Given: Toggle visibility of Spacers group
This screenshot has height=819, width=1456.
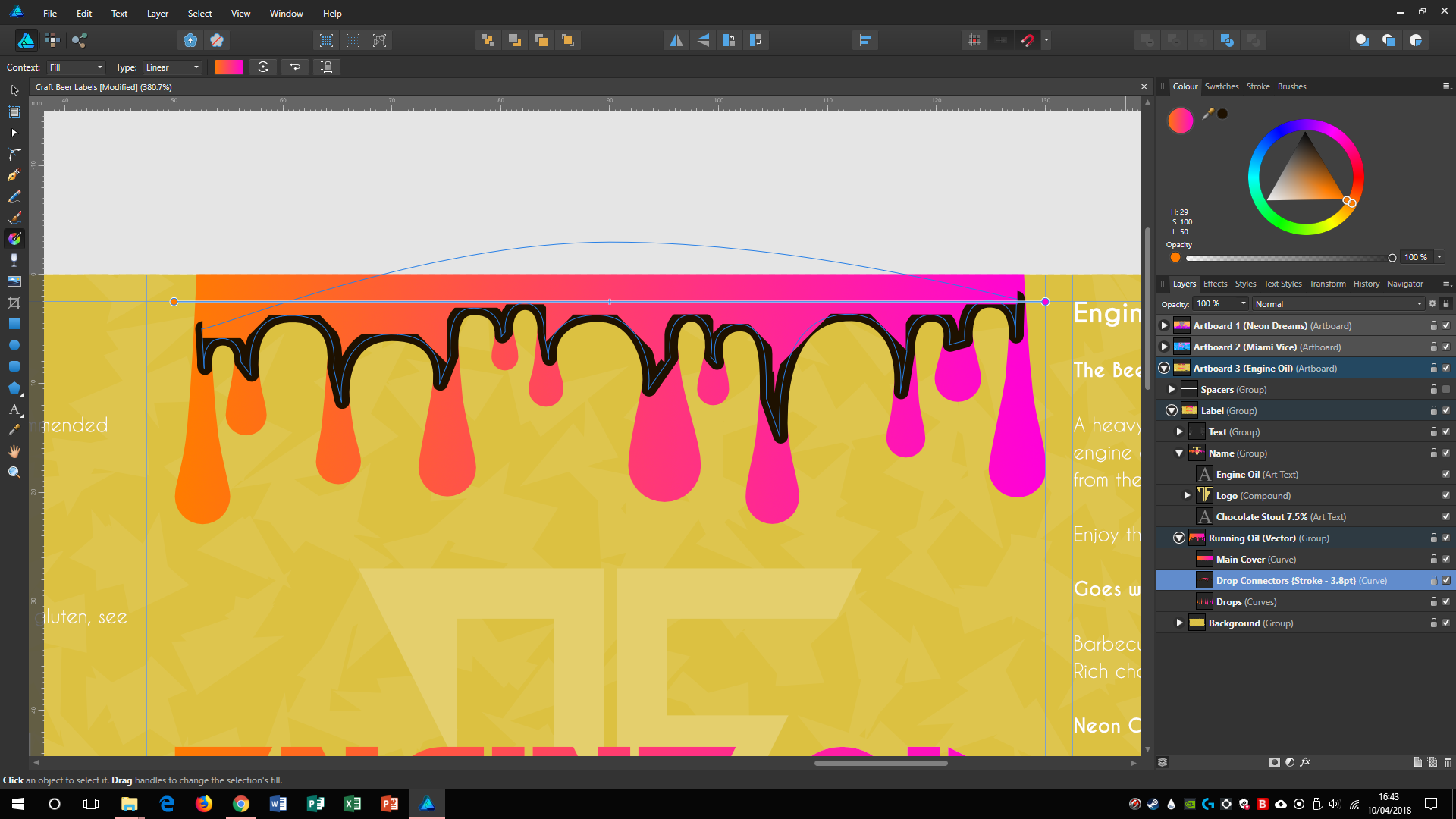Looking at the screenshot, I should click(x=1446, y=390).
